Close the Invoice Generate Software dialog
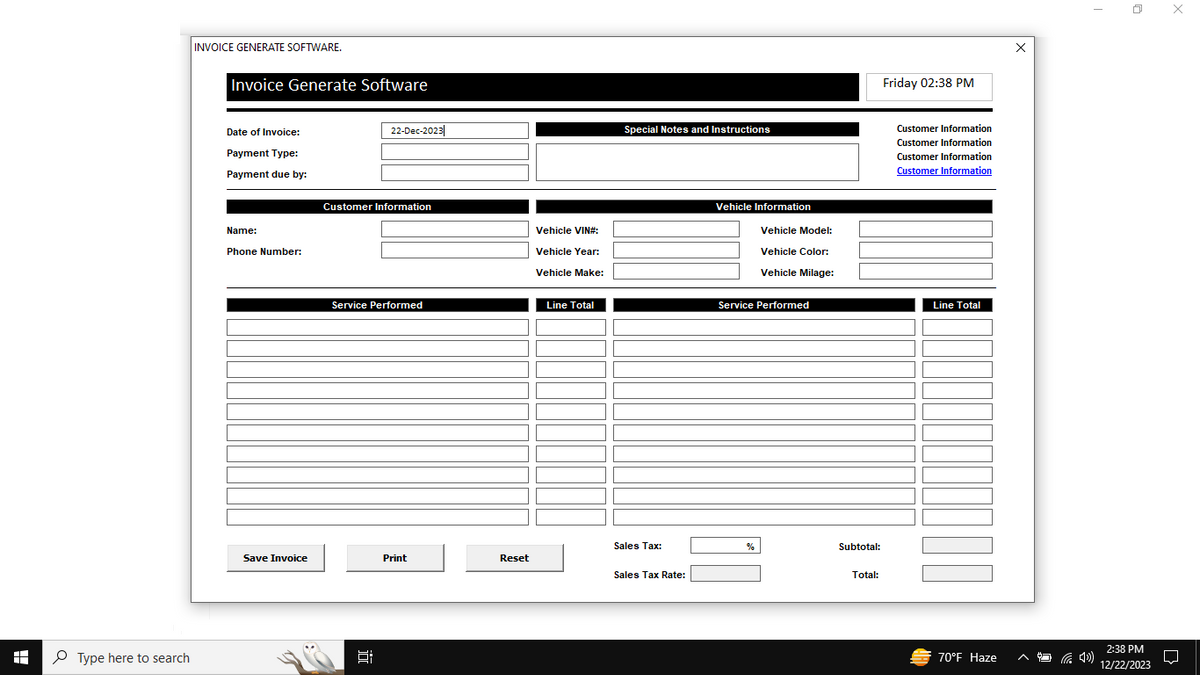 [x=1020, y=47]
